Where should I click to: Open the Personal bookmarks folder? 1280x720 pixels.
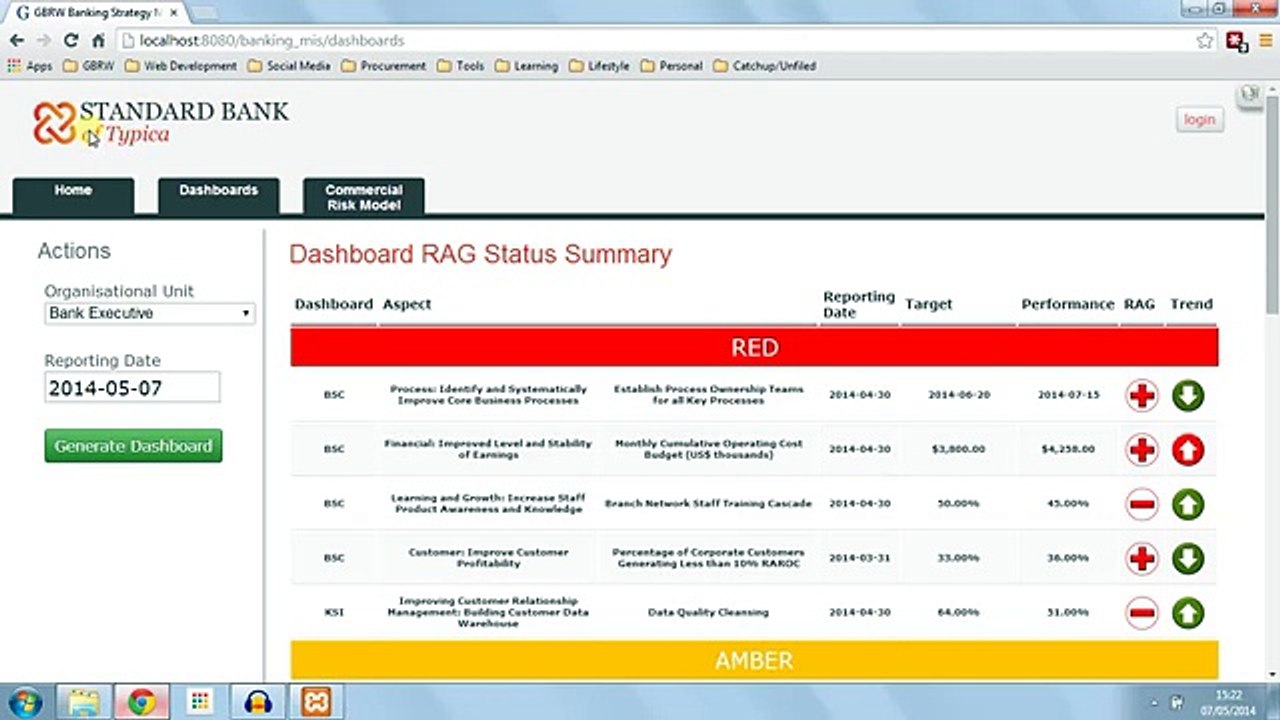click(671, 66)
